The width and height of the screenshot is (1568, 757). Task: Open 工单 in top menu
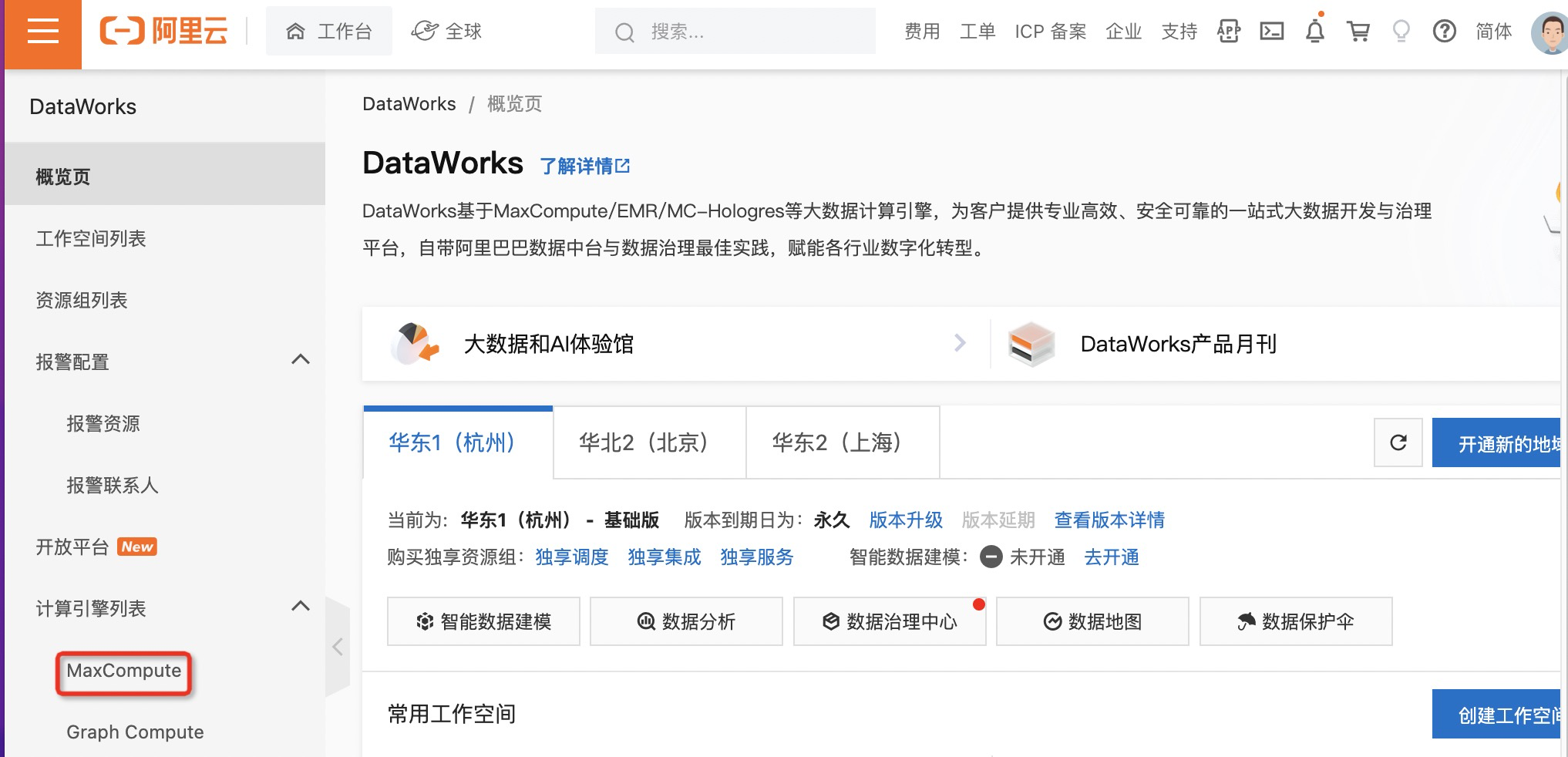point(977,32)
